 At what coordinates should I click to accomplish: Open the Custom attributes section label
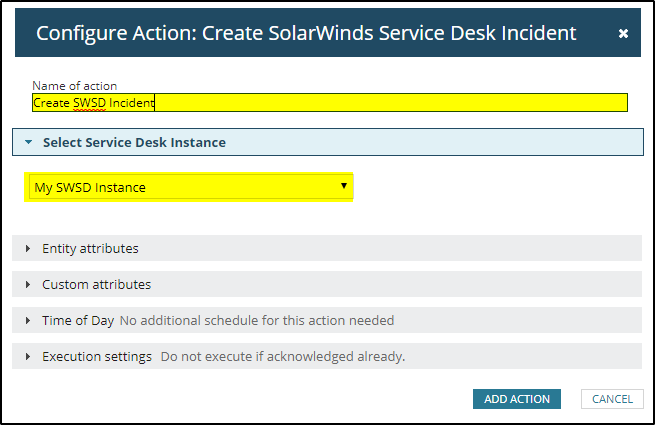96,285
